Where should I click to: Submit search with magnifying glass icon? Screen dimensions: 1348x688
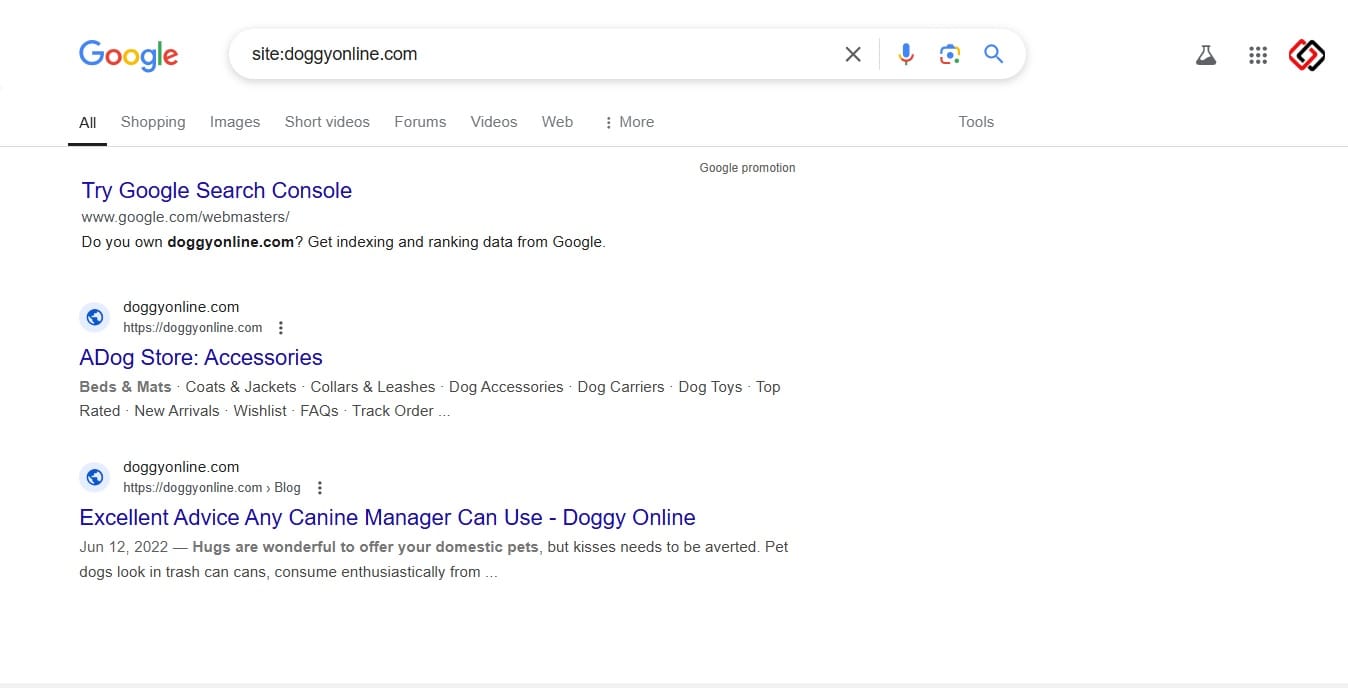pos(993,54)
